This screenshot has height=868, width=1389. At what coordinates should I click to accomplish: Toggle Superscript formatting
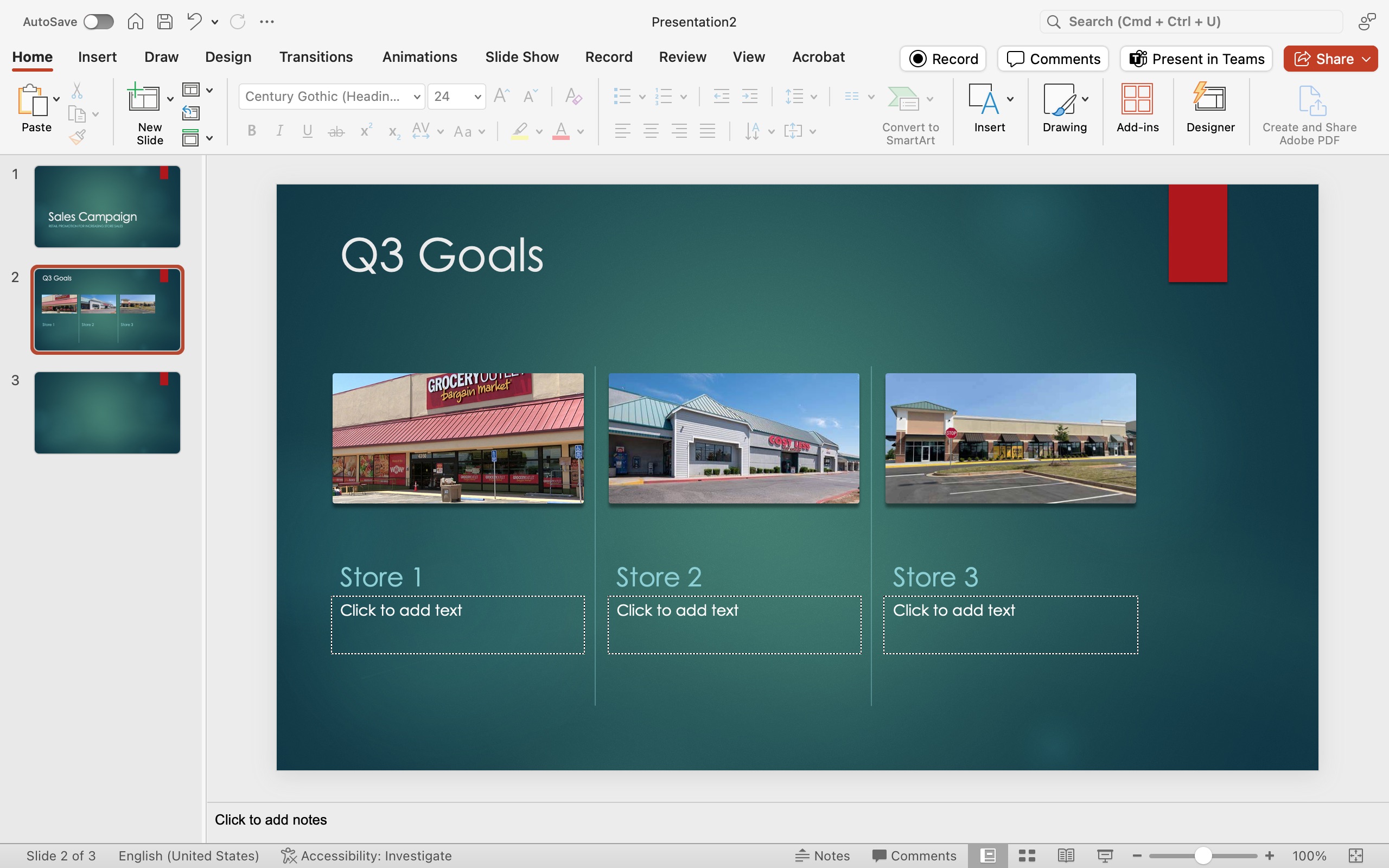point(366,130)
